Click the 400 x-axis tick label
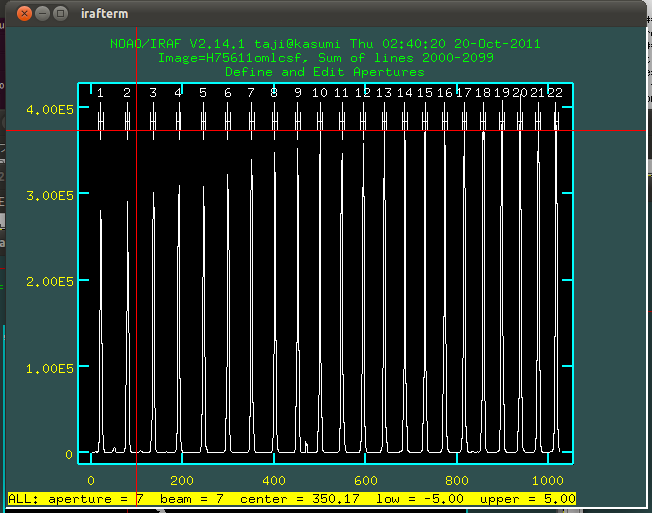Image resolution: width=654 pixels, height=515 pixels. [274, 479]
